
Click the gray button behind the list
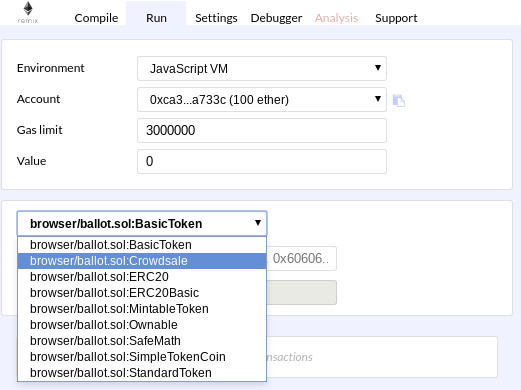coord(302,292)
